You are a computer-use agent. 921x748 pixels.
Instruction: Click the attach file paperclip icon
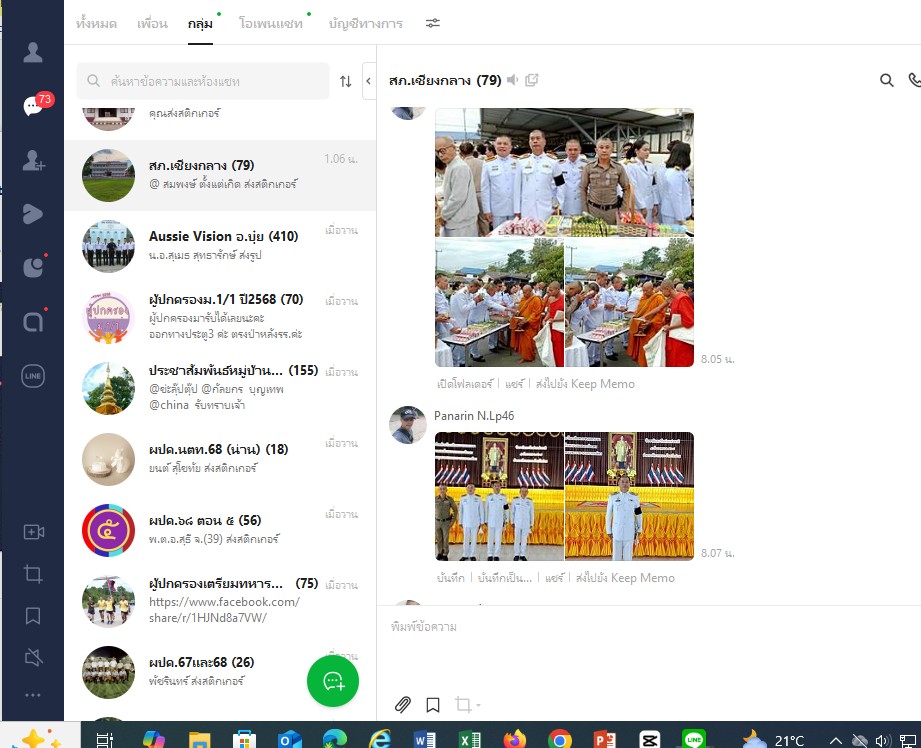(403, 704)
